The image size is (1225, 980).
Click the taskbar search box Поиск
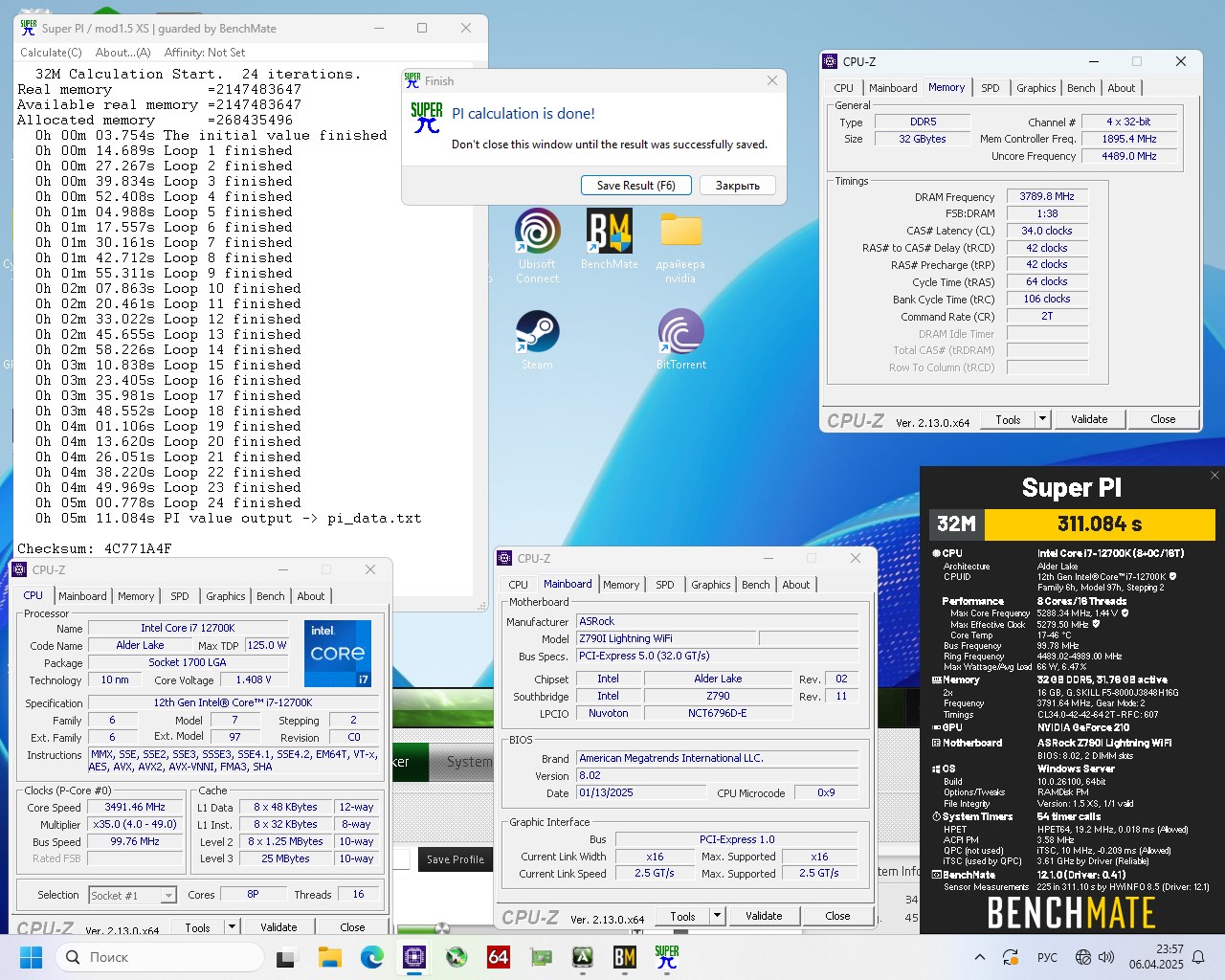click(159, 957)
